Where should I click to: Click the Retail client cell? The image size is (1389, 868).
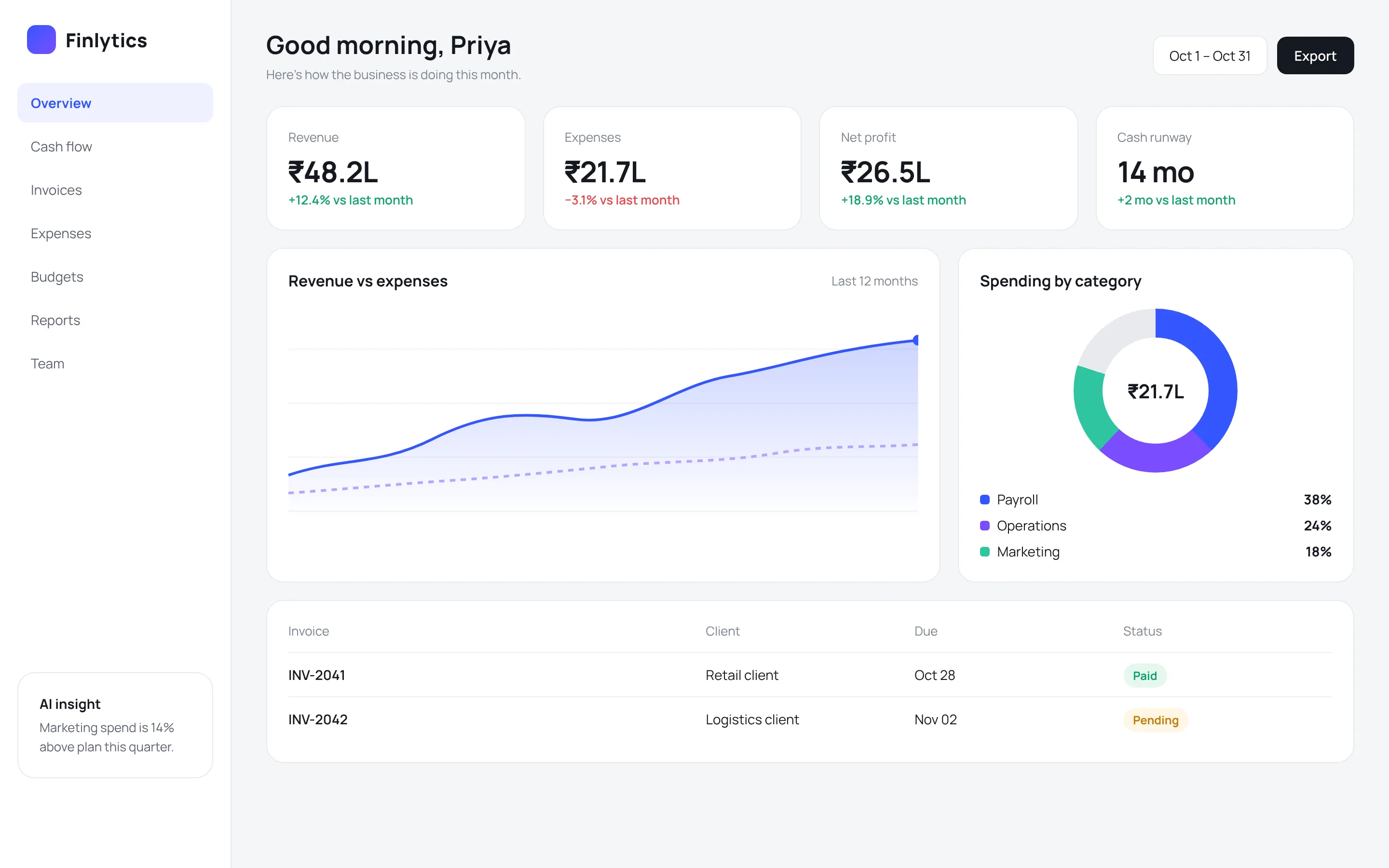[x=742, y=675]
